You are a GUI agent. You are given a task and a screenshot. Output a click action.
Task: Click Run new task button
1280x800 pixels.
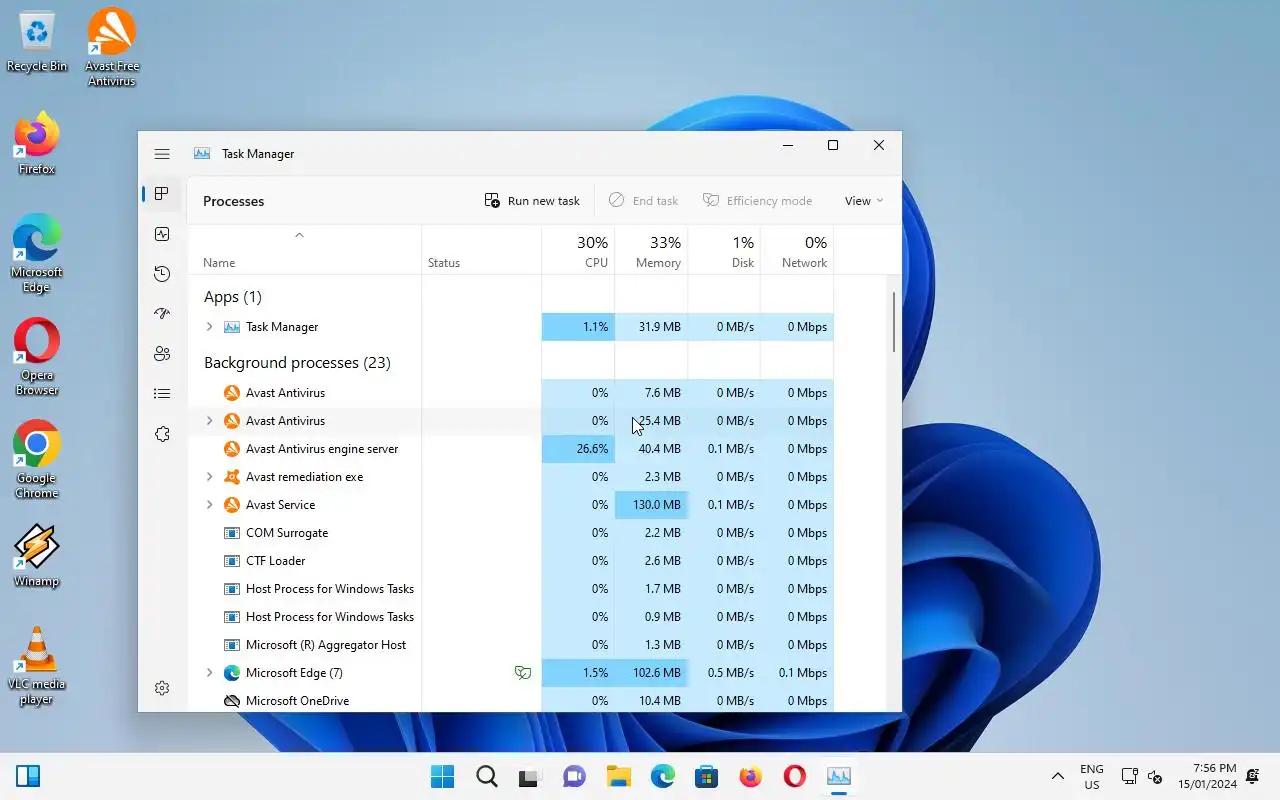[x=532, y=201]
